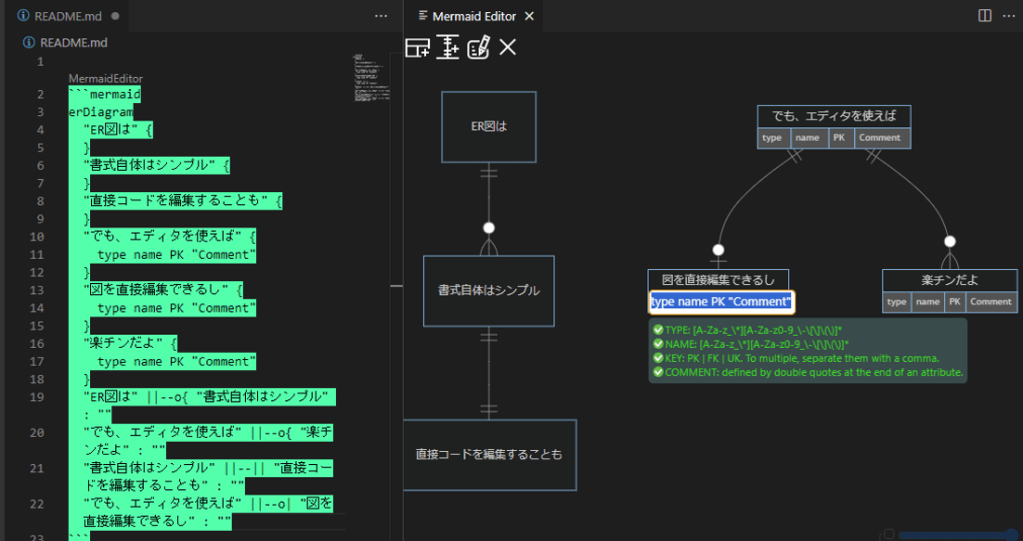Select the "直接コードを編集することも" entity box
The height and width of the screenshot is (541, 1023).
coord(489,454)
